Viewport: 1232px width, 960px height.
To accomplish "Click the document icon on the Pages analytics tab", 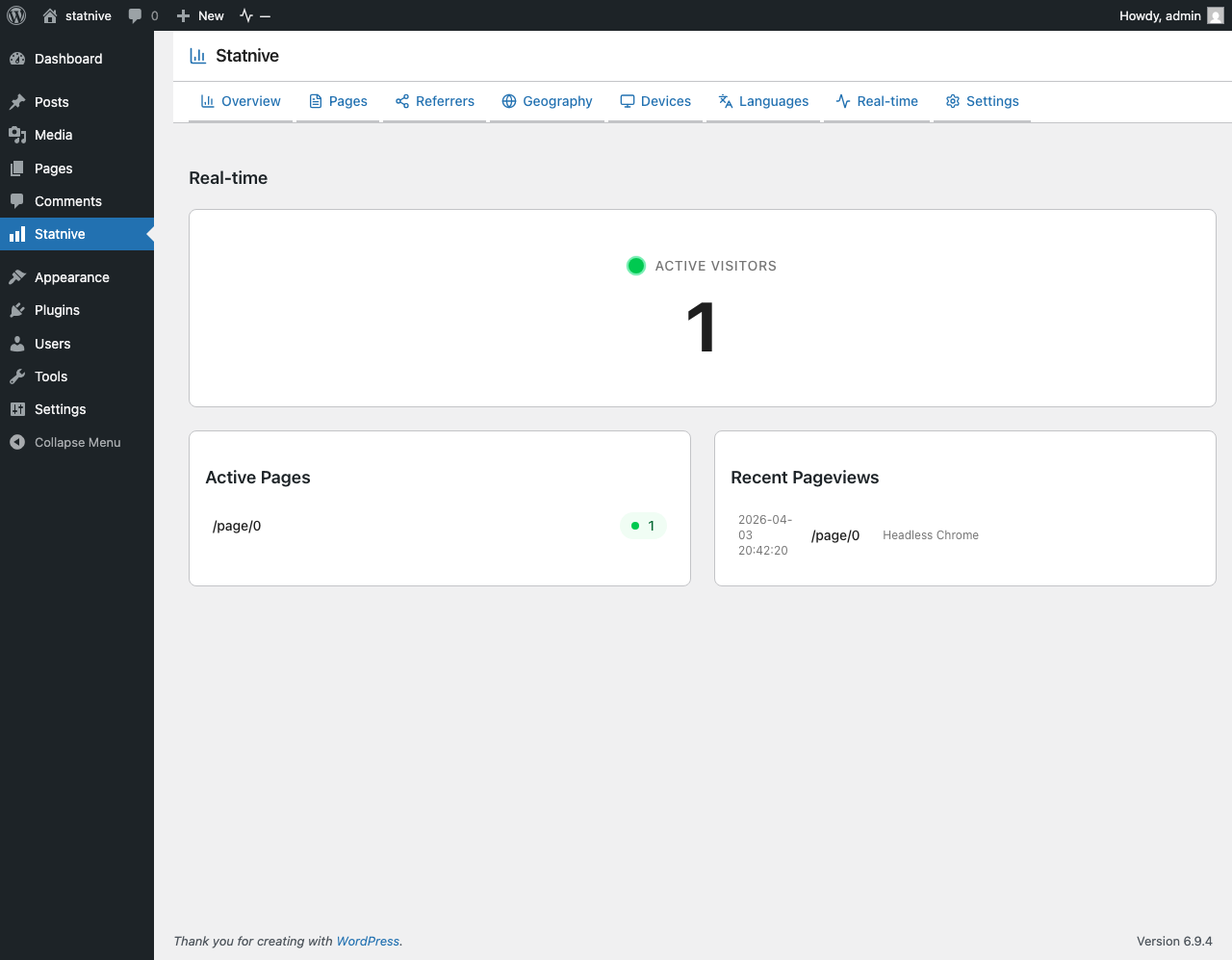I will [x=314, y=101].
